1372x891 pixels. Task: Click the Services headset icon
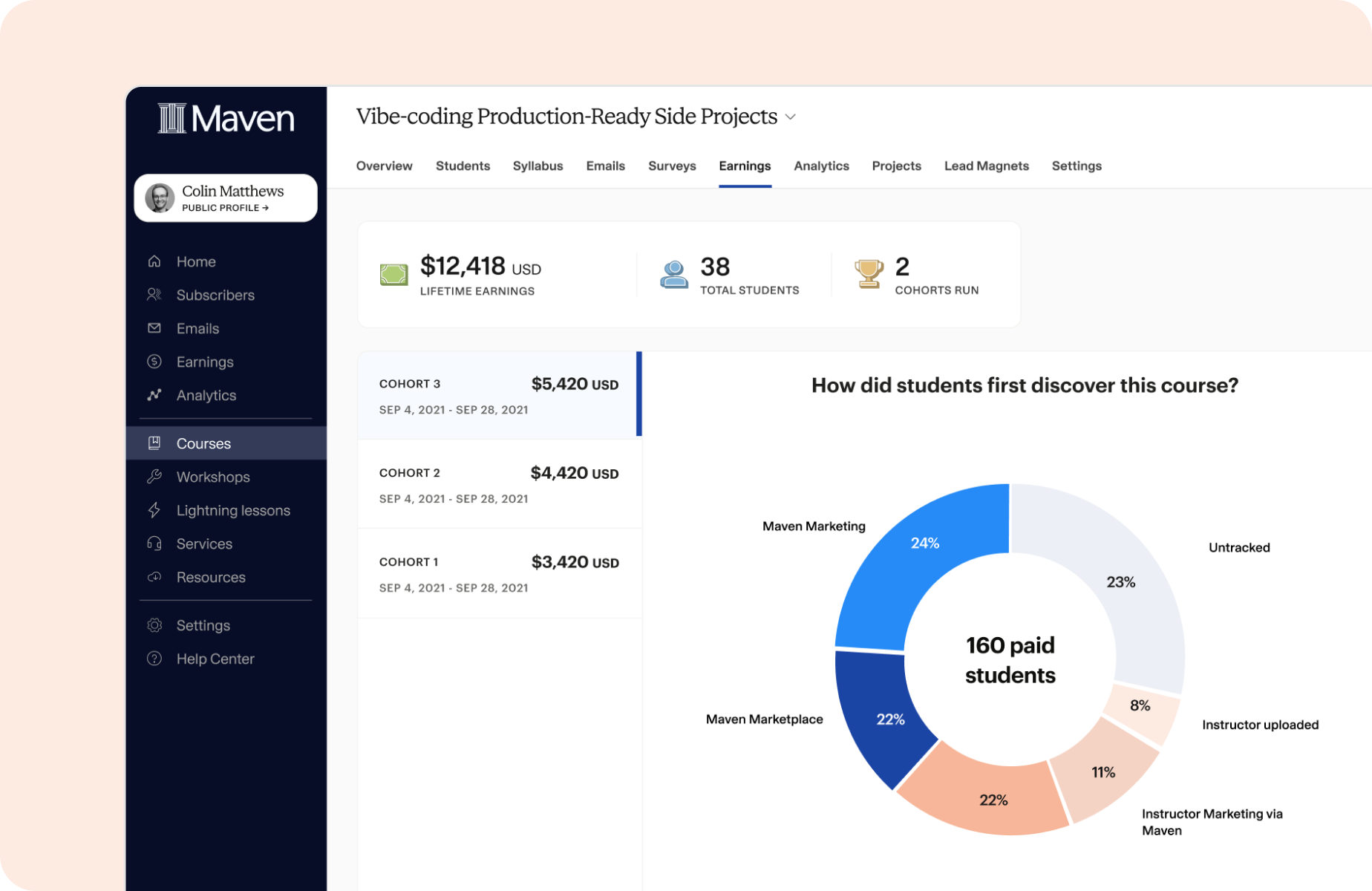pos(154,544)
